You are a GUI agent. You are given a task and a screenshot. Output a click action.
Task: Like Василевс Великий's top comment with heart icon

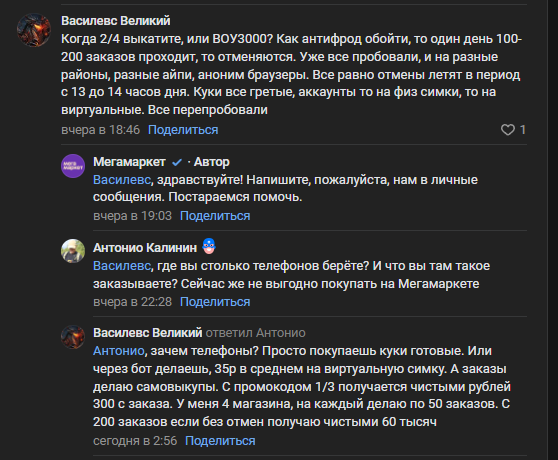click(x=508, y=130)
